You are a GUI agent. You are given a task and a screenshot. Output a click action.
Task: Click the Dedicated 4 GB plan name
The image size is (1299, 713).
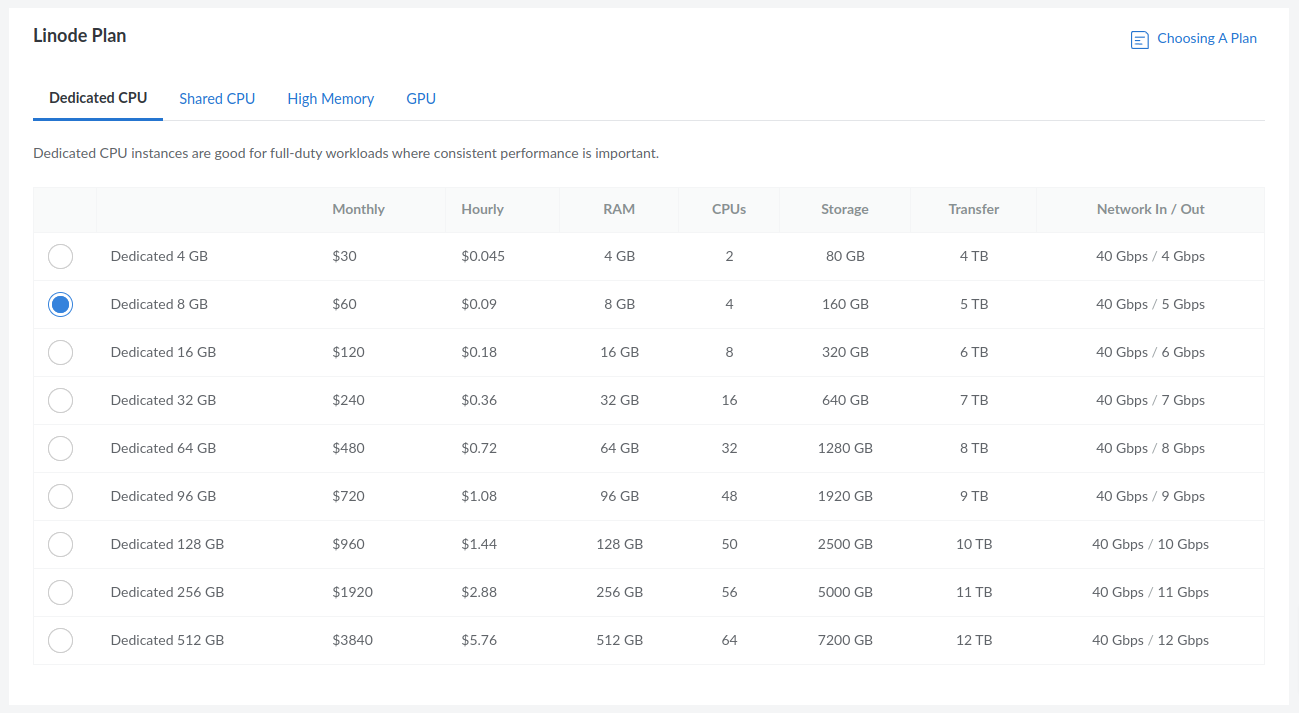tap(159, 256)
